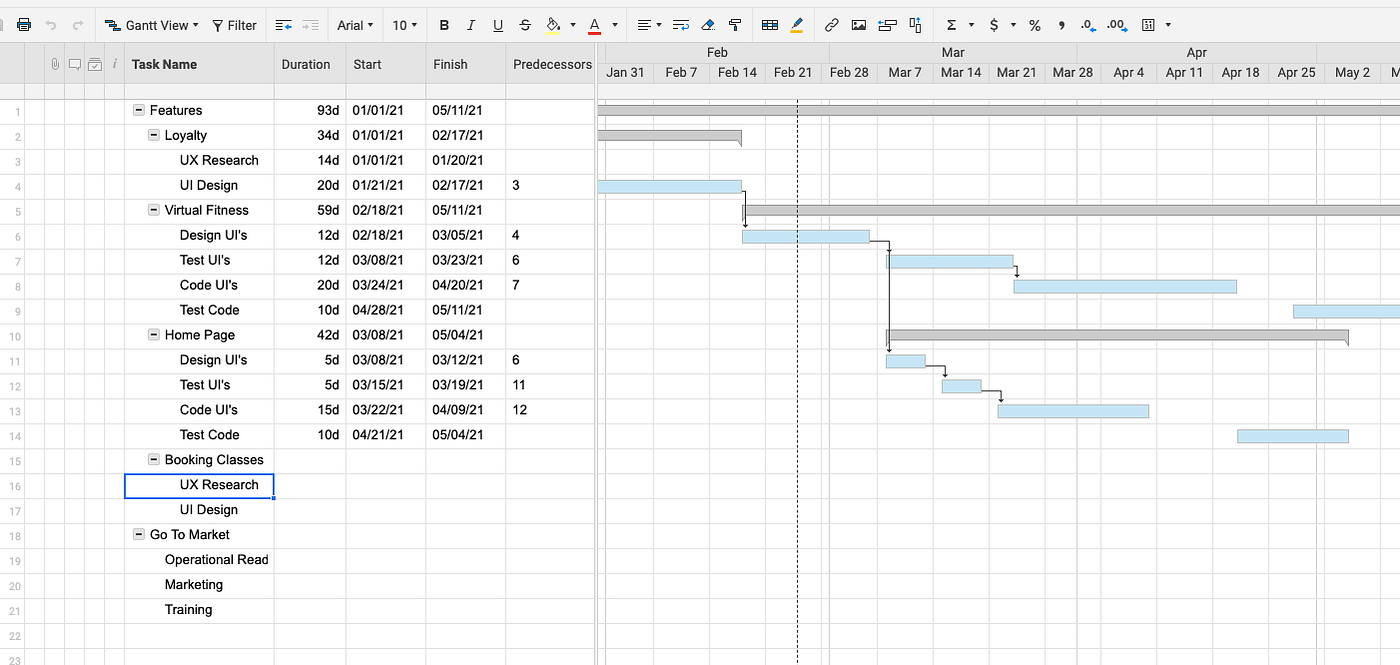
Task: Toggle underline formatting
Action: (497, 24)
